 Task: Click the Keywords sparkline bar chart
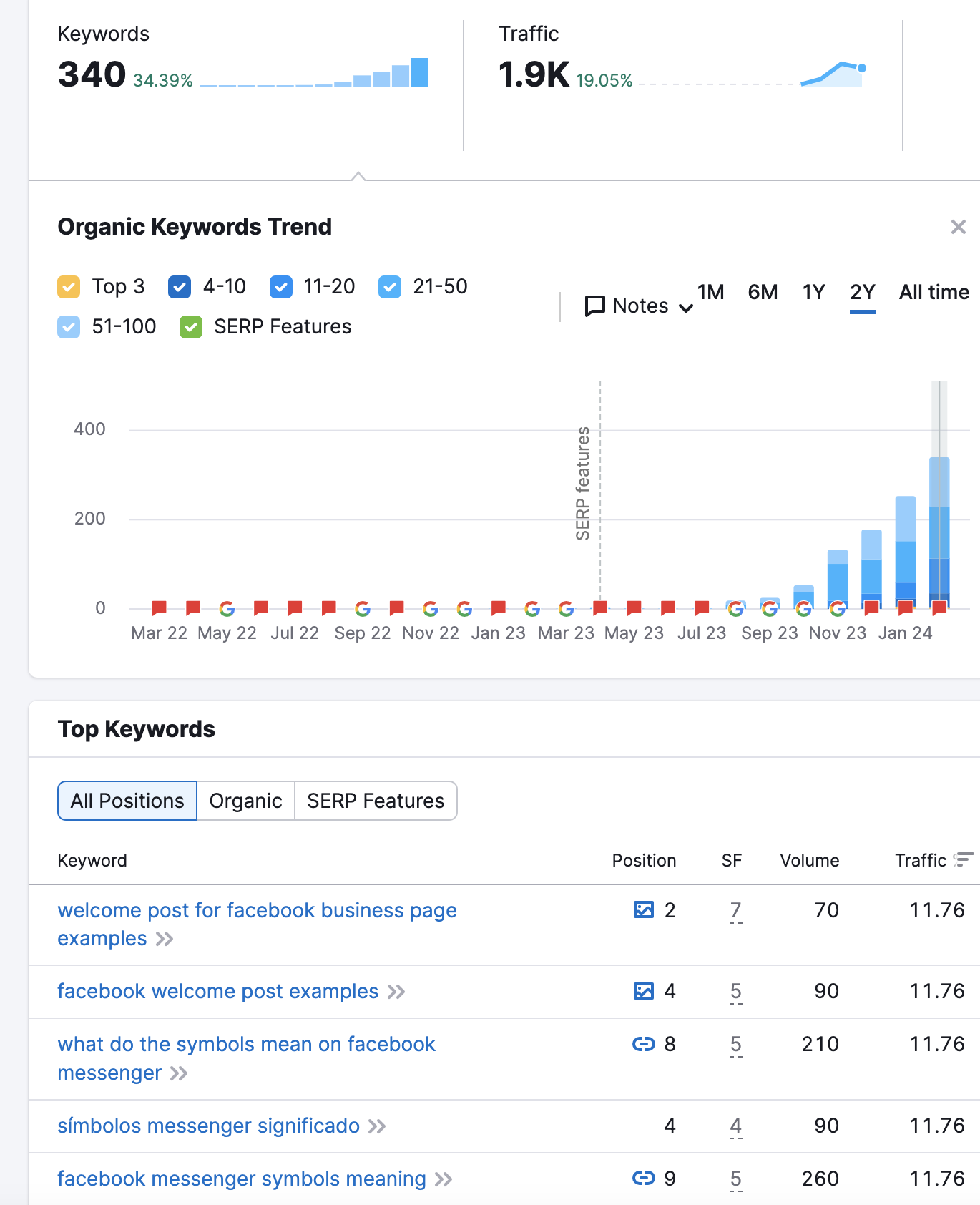314,72
